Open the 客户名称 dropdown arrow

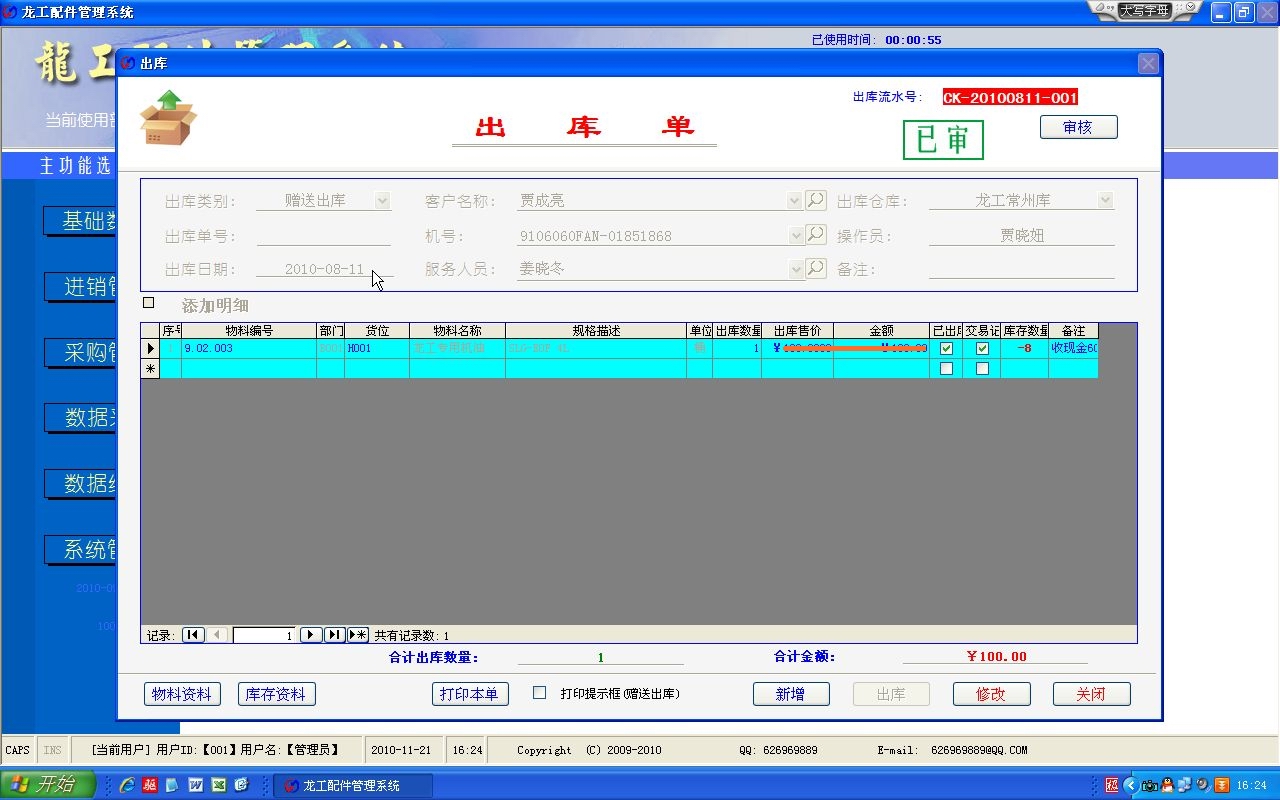[795, 201]
